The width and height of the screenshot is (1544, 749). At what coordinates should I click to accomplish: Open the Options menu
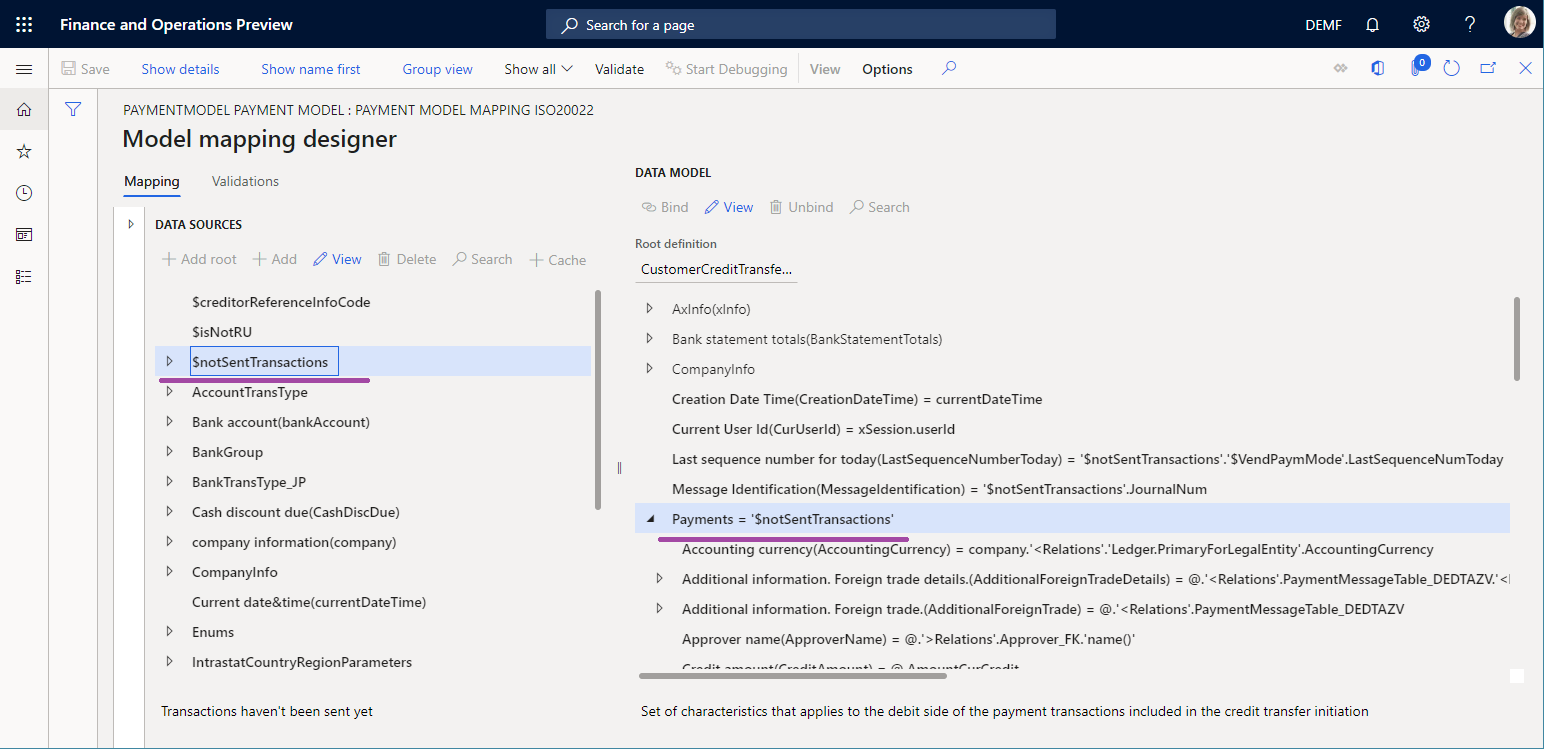886,68
